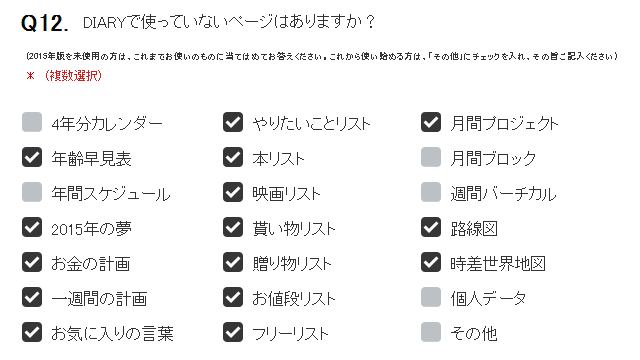Uncheck the 路線図 checkbox
This screenshot has height=360, width=640.
coord(431,227)
